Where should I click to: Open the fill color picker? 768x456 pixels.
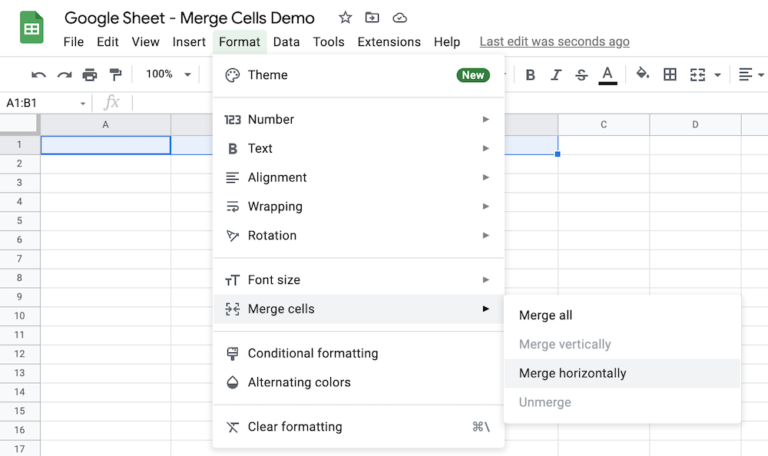pos(643,74)
